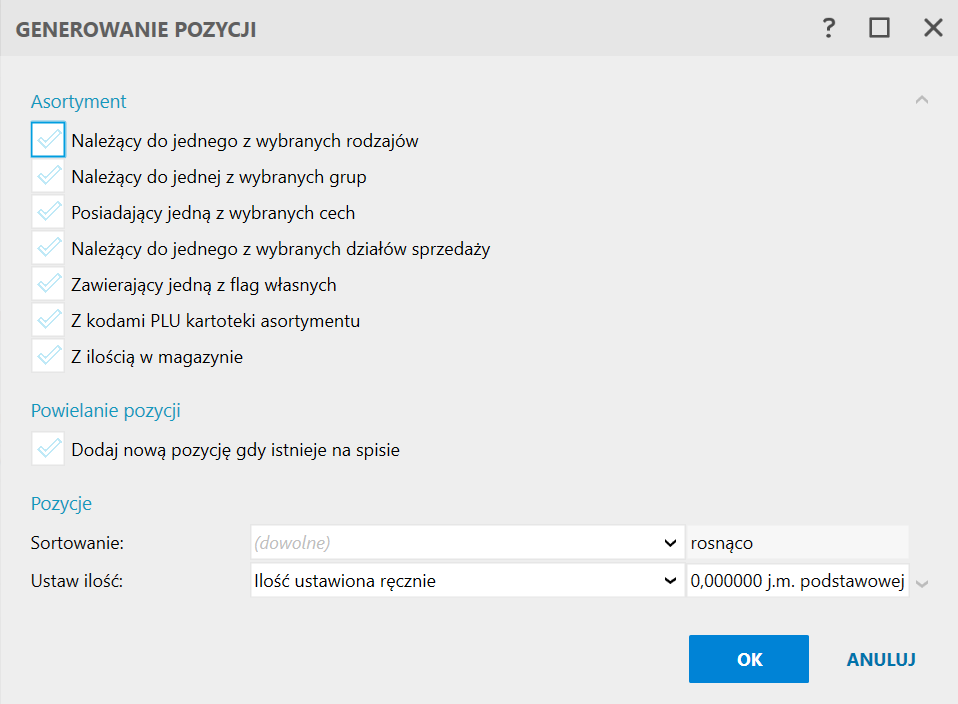Close the Generowanie pozycji window
This screenshot has width=958, height=704.
[933, 28]
